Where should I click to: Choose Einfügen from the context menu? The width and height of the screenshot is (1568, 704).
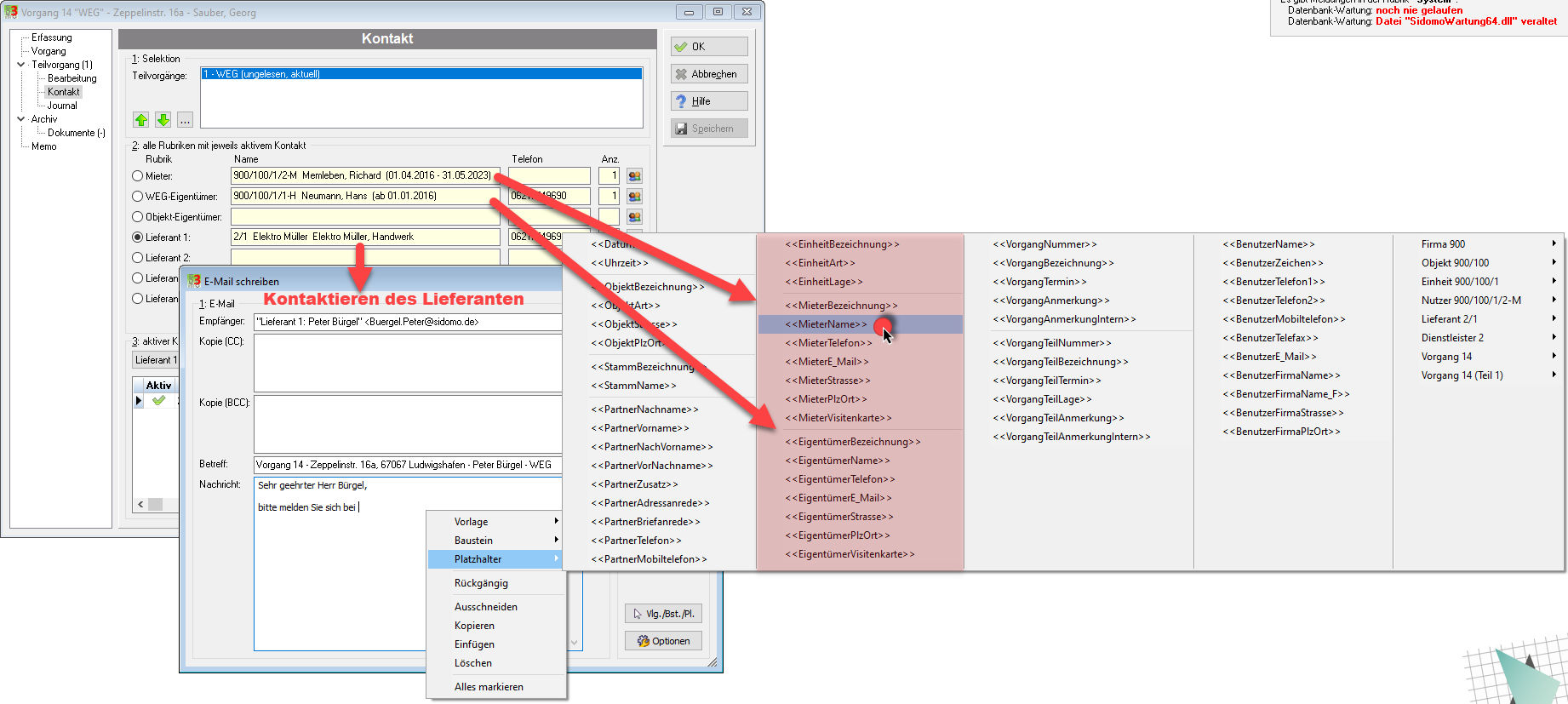click(496, 644)
